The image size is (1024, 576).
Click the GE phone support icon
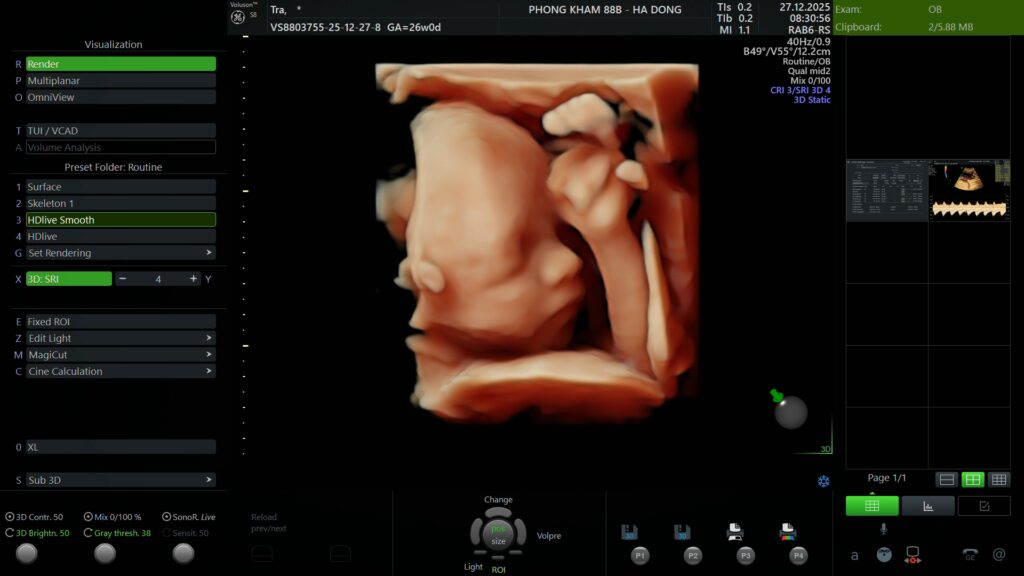click(x=969, y=554)
